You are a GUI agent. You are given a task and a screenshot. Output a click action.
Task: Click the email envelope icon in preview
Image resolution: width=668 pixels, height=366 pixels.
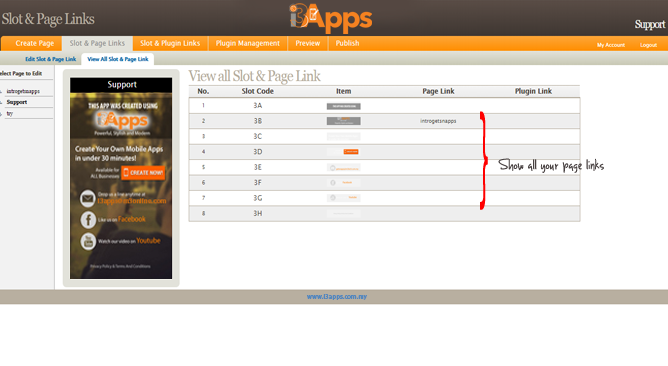(x=88, y=199)
